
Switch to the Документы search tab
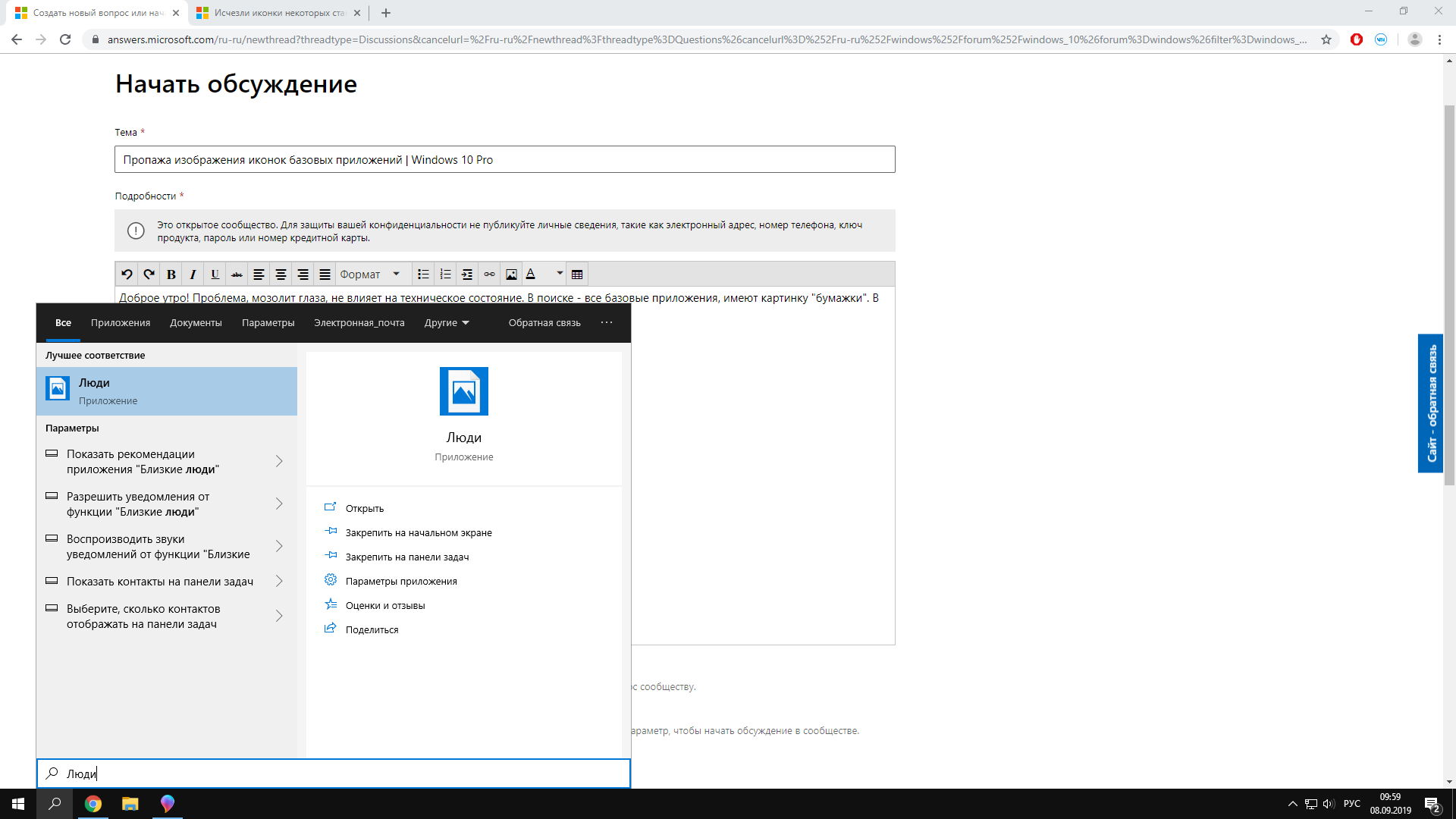pos(196,323)
